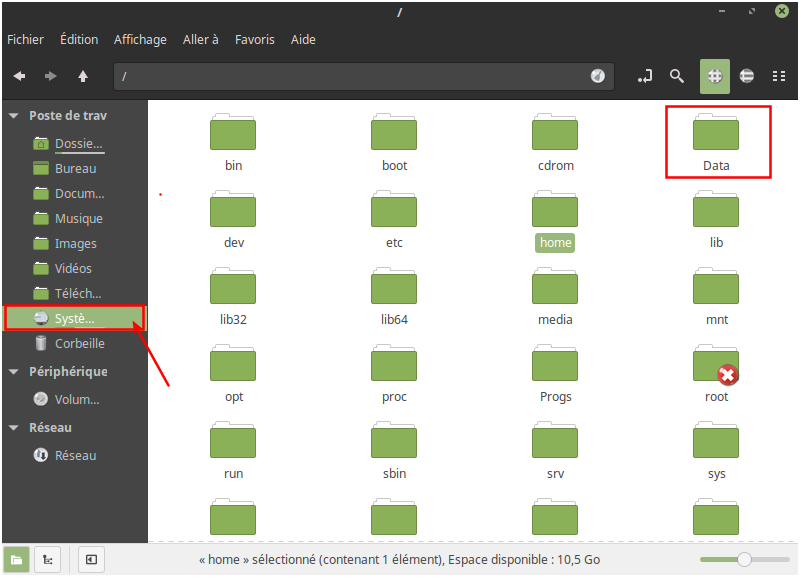Open the Favoris menu

tap(254, 39)
